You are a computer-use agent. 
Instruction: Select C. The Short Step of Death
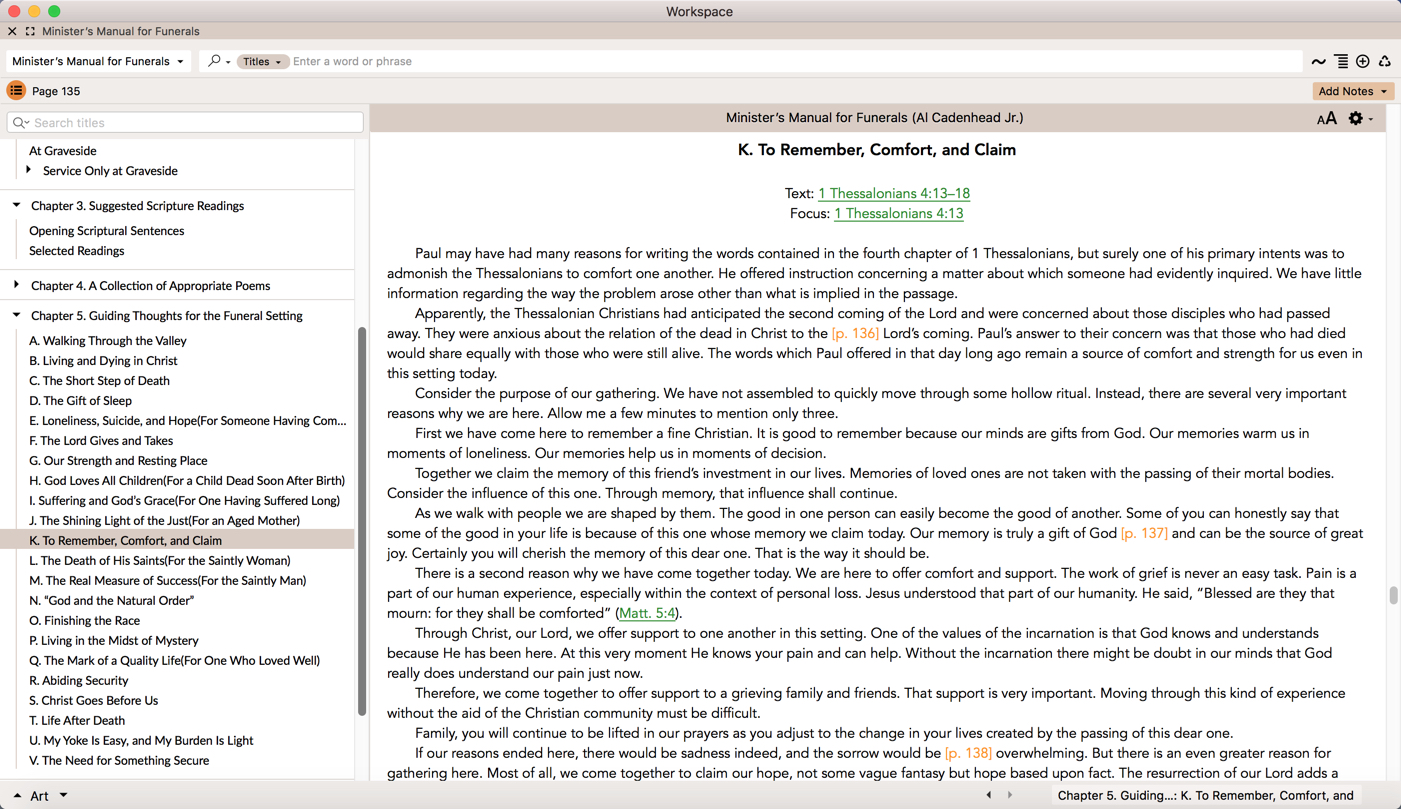click(x=99, y=381)
